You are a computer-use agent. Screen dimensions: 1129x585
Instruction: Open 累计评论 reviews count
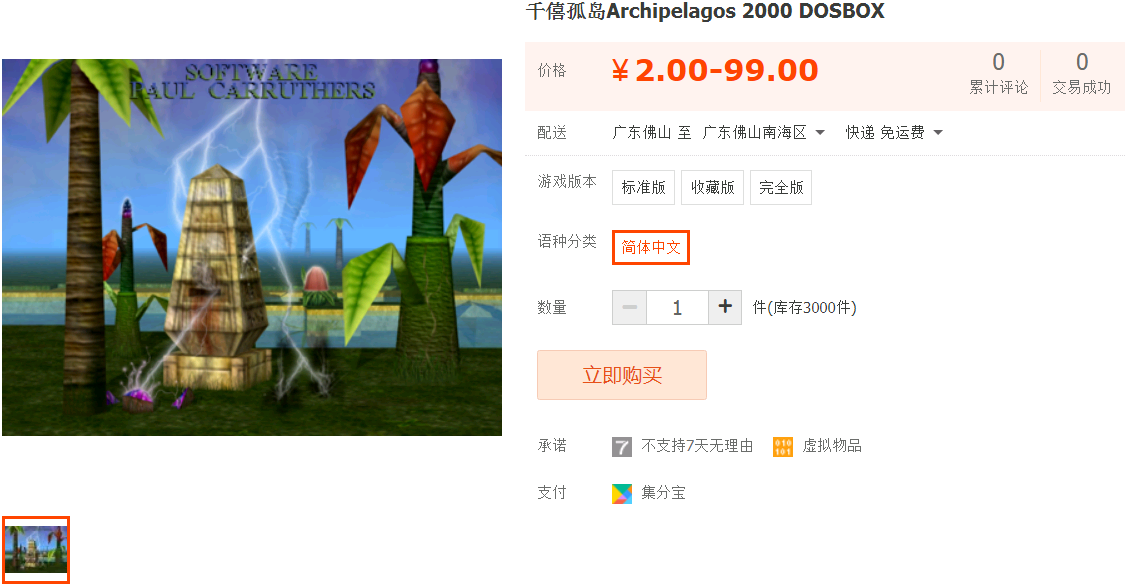(998, 73)
